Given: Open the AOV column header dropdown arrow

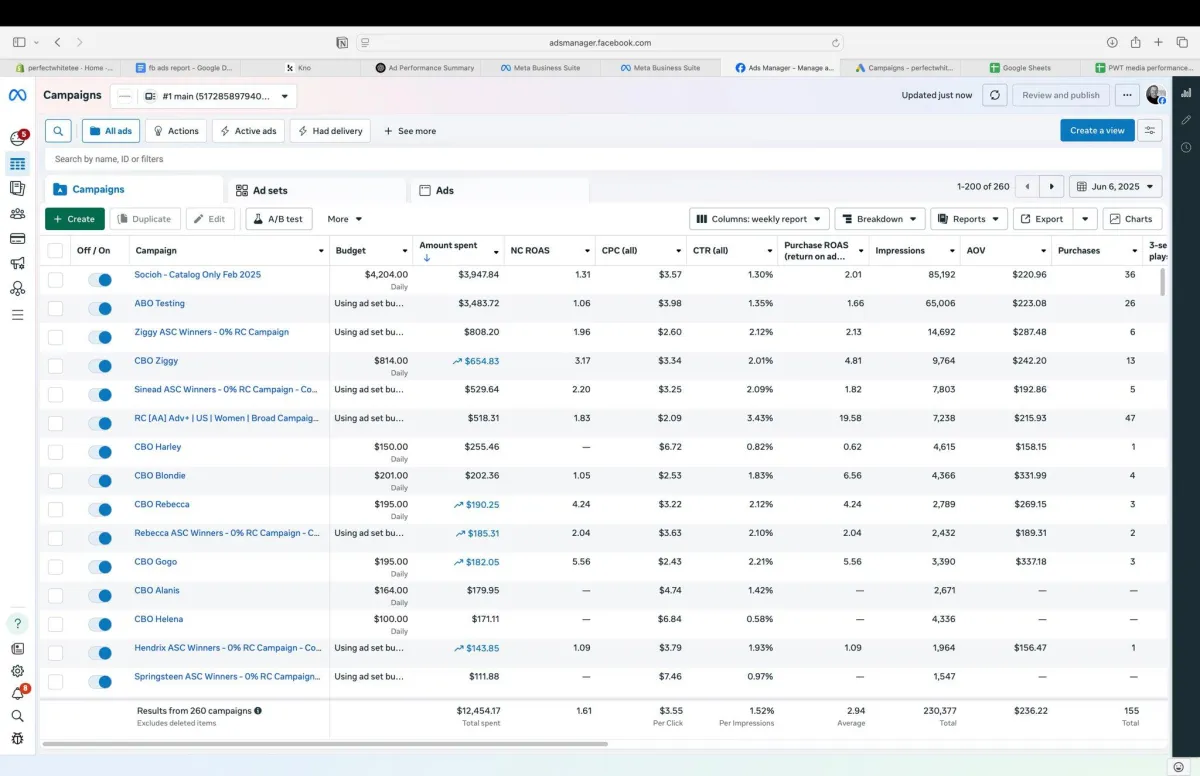Looking at the screenshot, I should [1043, 251].
